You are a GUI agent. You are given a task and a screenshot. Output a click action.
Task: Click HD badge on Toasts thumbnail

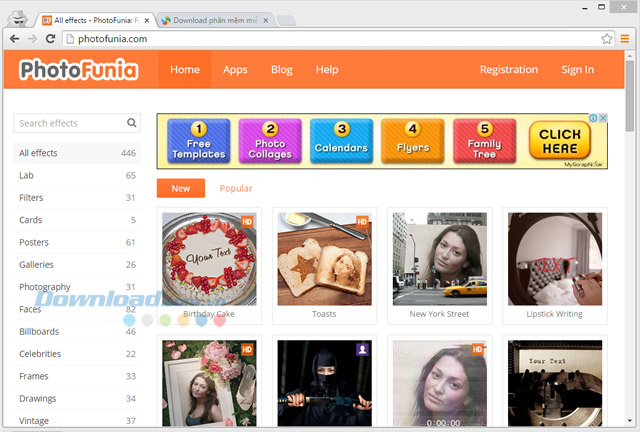(x=362, y=222)
